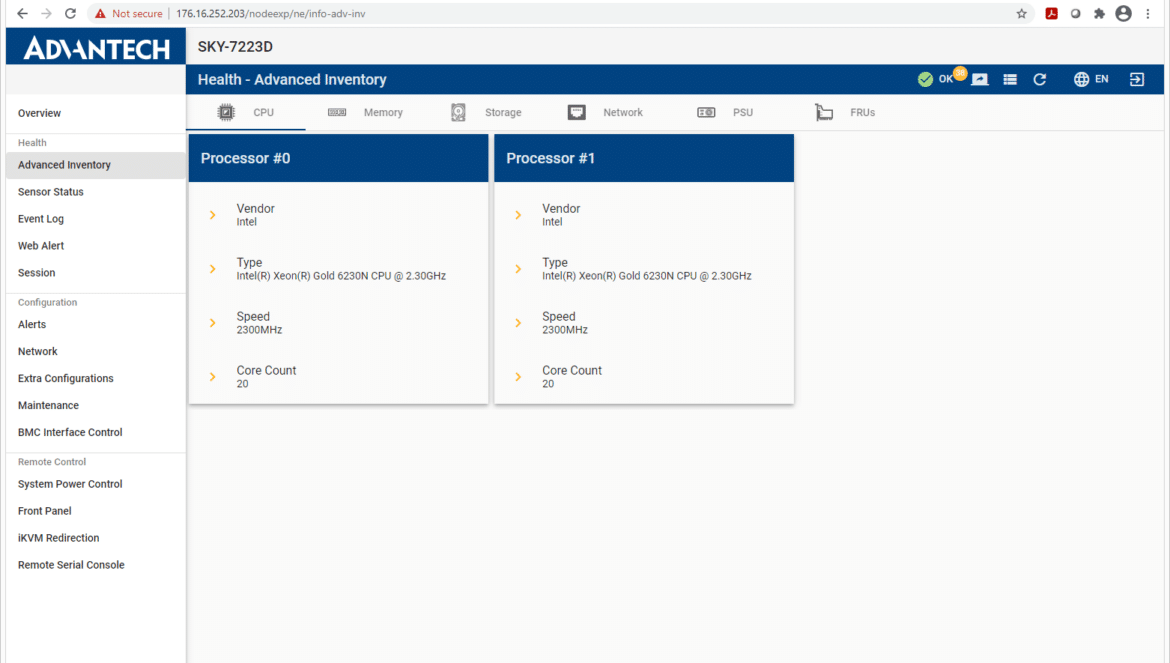Open the browser extensions puzzle icon
1170x663 pixels.
pos(1099,13)
